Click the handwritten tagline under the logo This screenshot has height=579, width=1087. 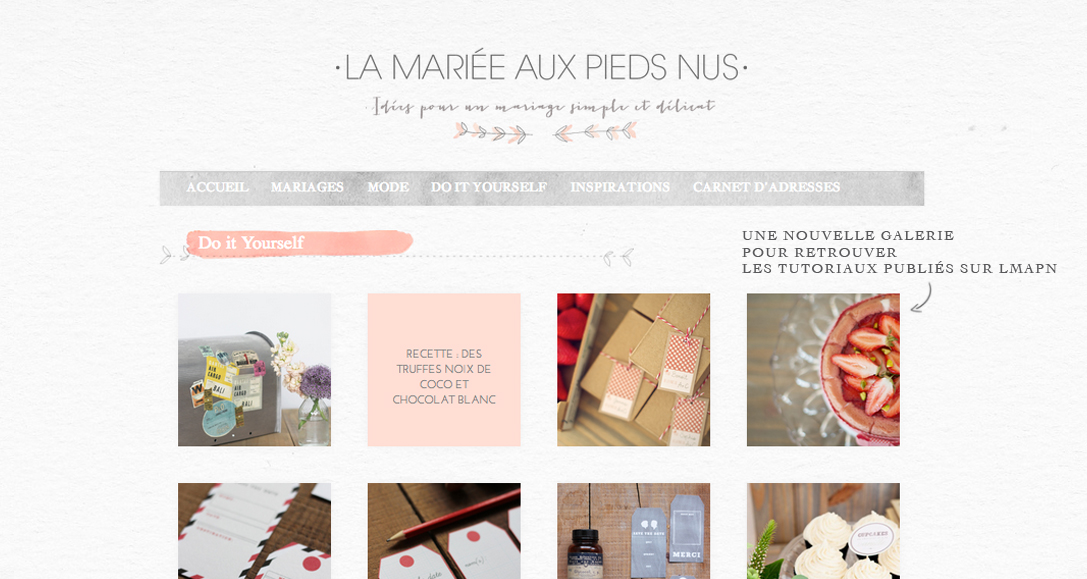[x=541, y=107]
